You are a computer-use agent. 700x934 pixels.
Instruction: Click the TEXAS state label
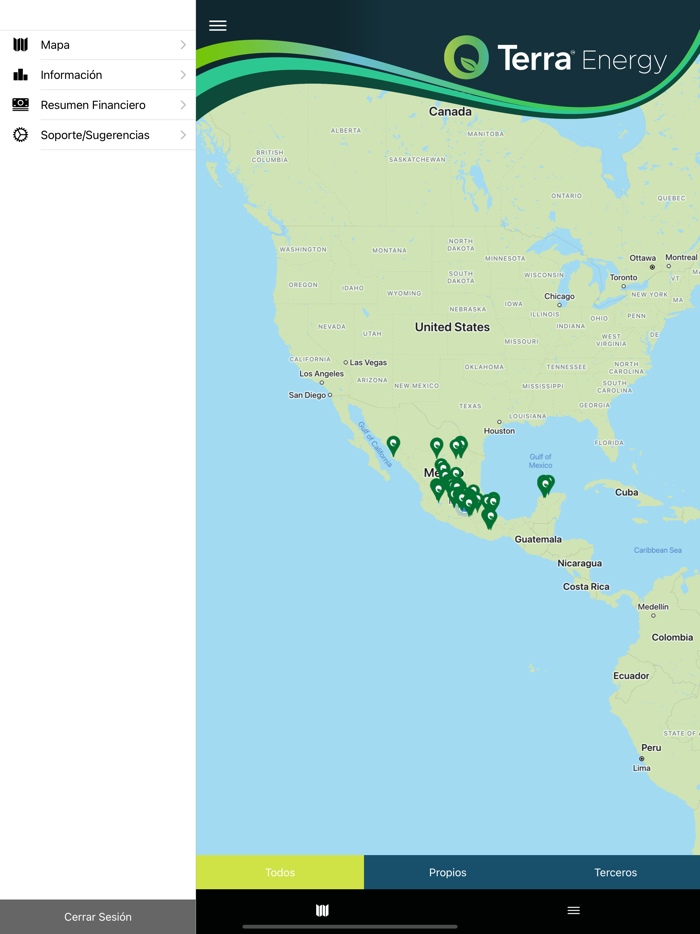click(x=470, y=406)
